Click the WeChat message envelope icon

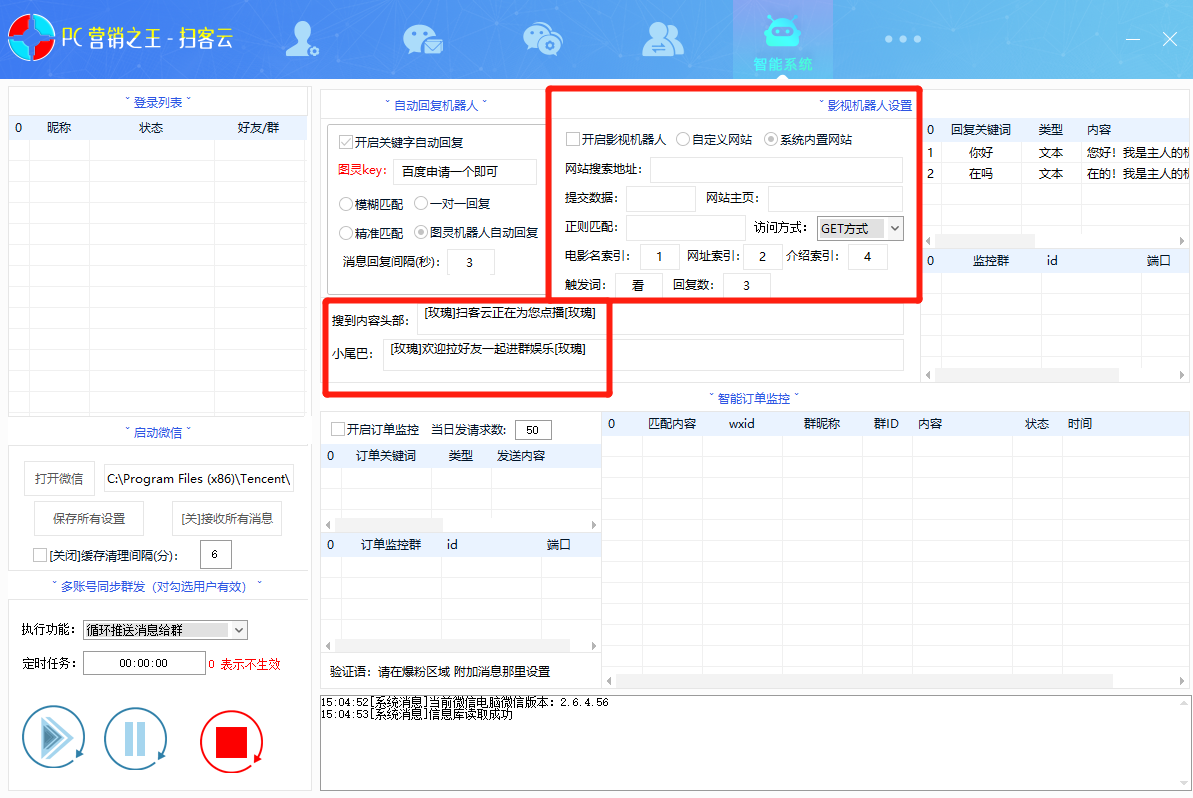pyautogui.click(x=423, y=37)
